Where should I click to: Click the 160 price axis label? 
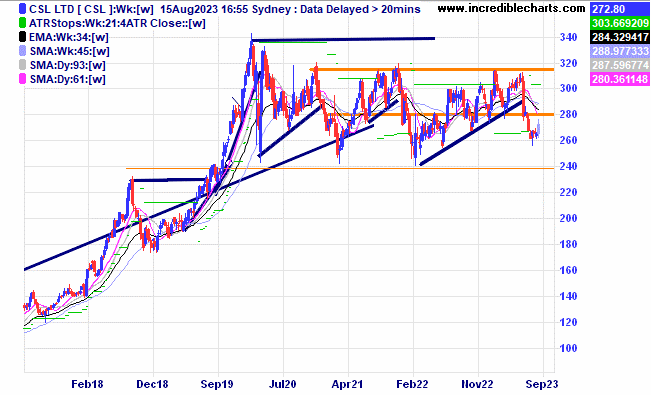[568, 270]
